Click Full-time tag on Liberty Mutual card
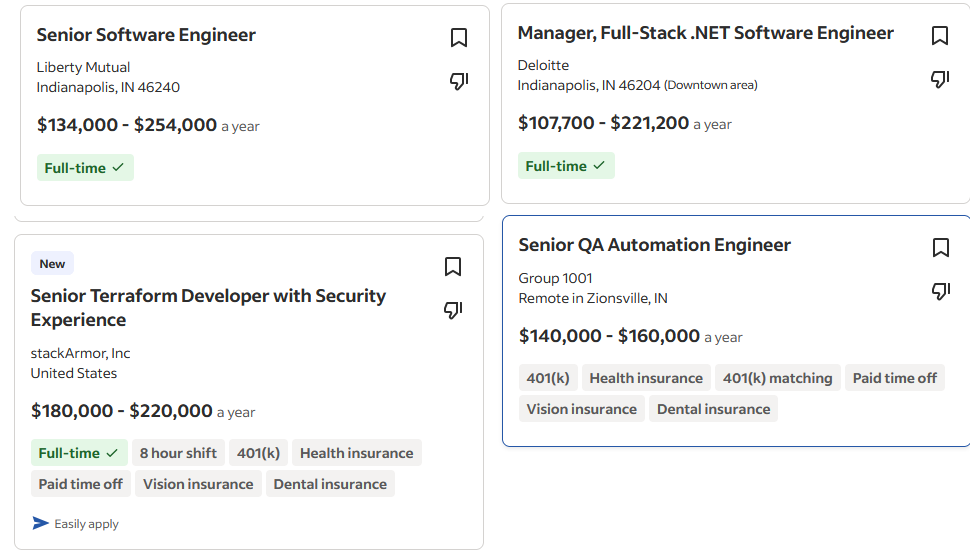This screenshot has height=553, width=970. pos(85,168)
